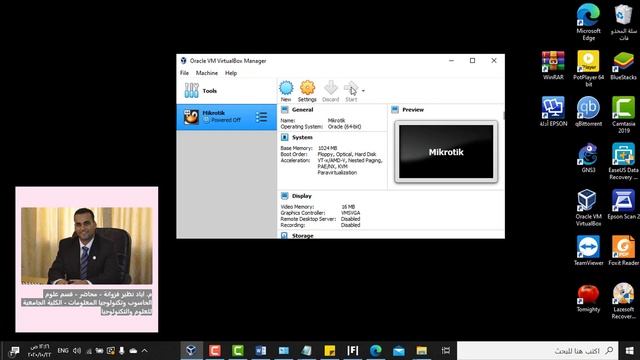Click the Base Memory value 1024 MB

pos(327,148)
